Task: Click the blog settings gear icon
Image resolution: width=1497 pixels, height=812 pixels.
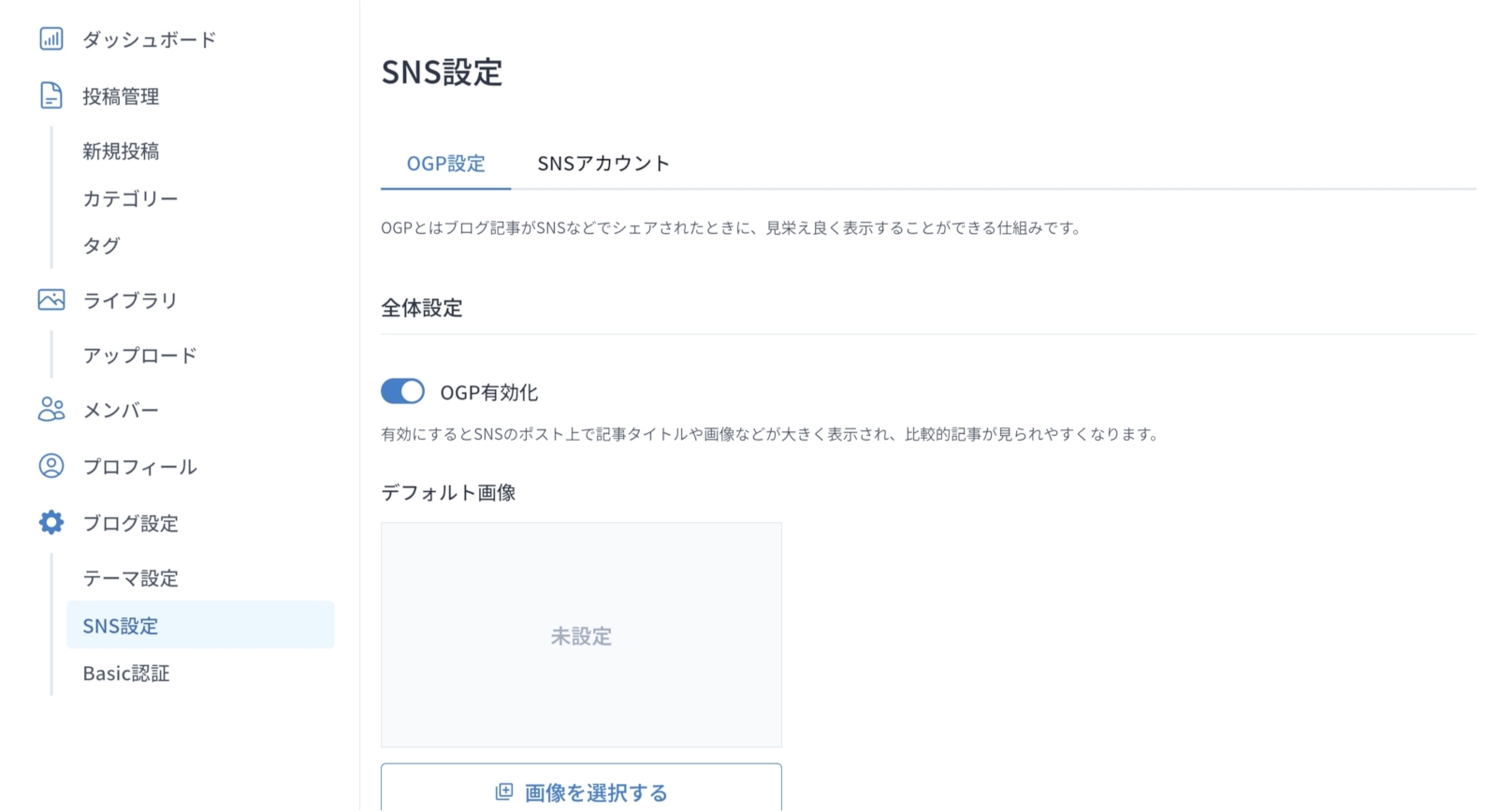Action: (51, 522)
